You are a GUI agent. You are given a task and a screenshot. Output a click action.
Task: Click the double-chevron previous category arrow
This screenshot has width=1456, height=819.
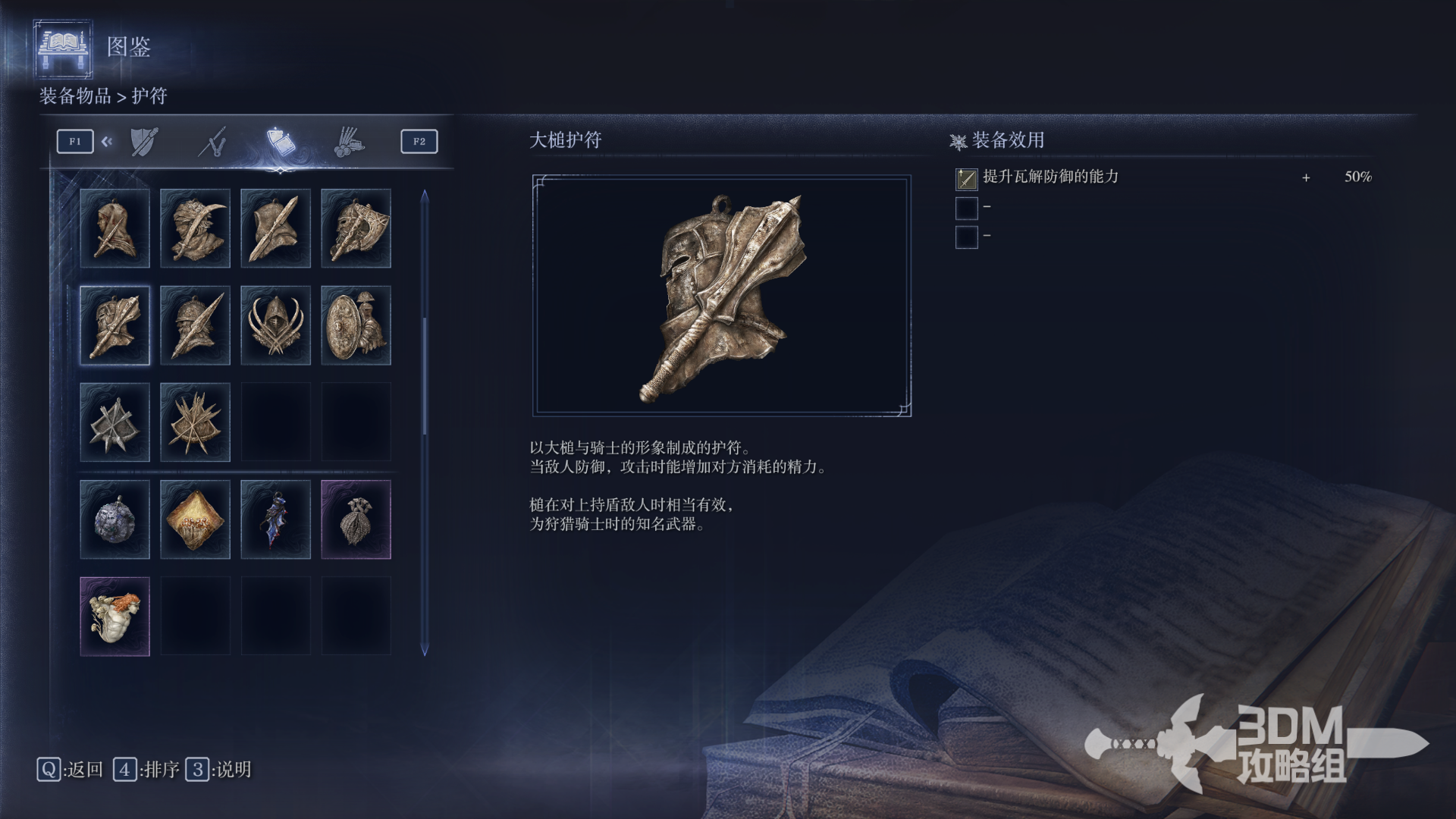(107, 141)
